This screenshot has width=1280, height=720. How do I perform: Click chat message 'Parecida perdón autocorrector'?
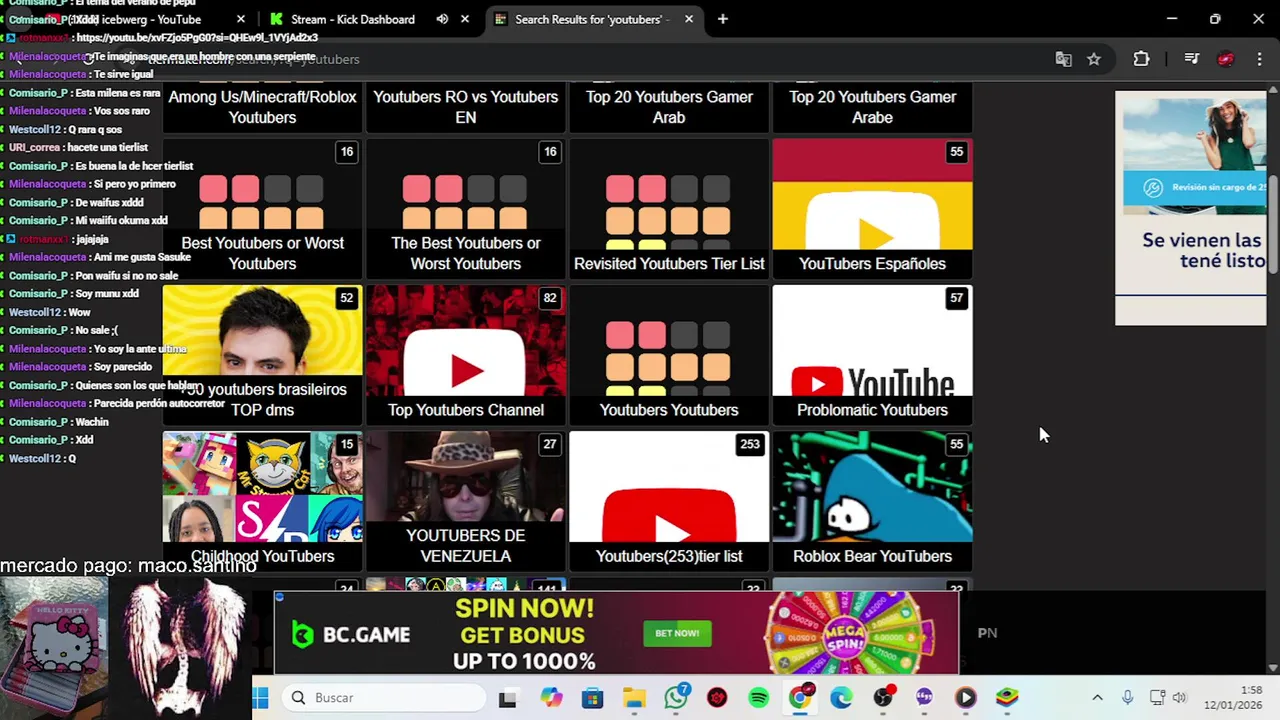(x=158, y=403)
